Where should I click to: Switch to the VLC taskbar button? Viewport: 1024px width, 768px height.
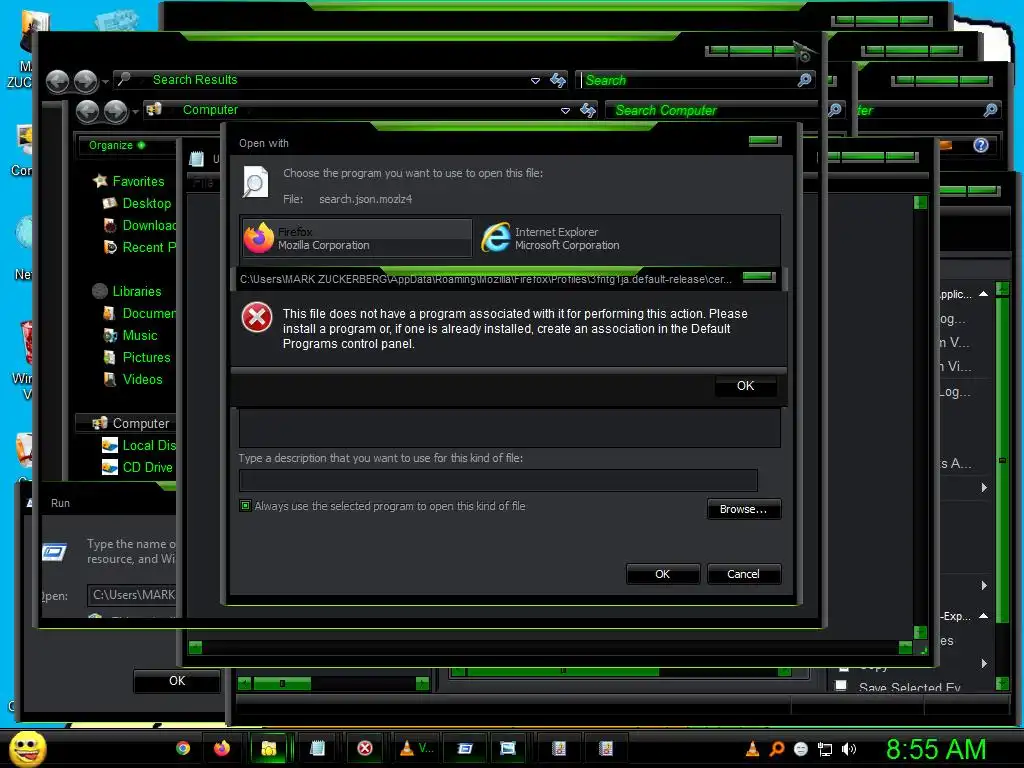click(416, 748)
